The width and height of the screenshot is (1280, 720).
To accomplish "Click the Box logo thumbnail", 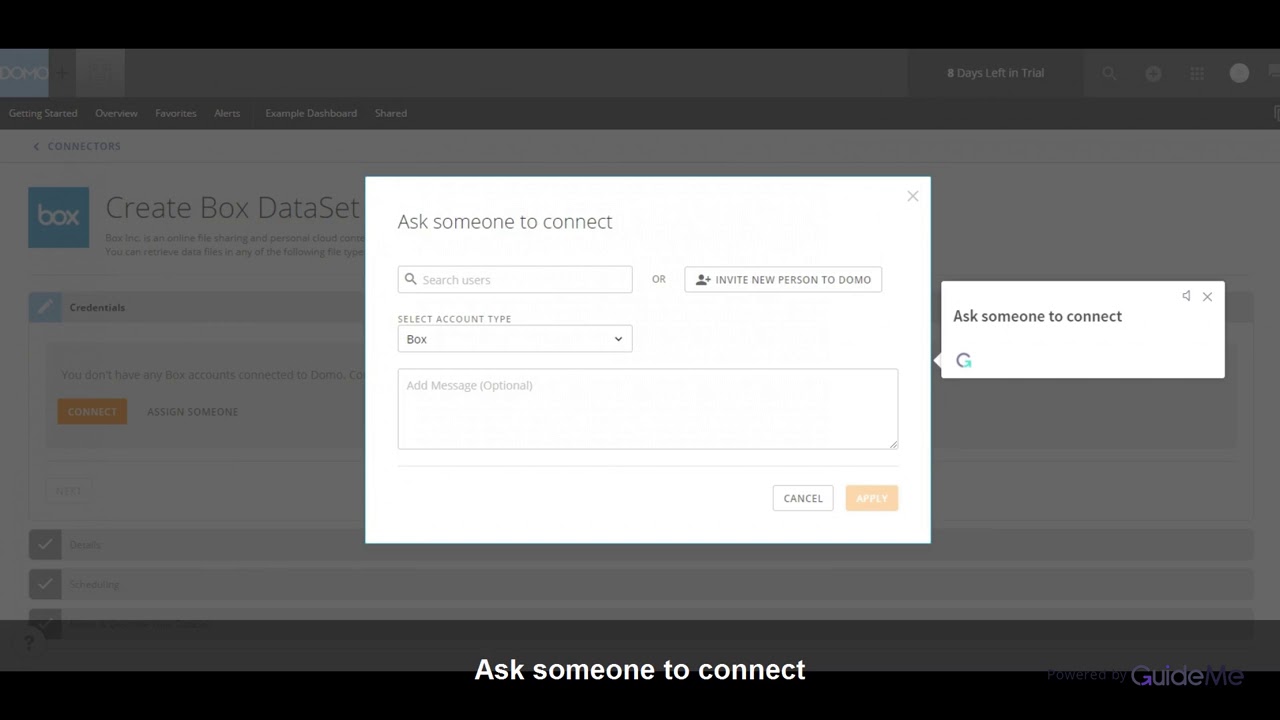I will click(x=58, y=217).
